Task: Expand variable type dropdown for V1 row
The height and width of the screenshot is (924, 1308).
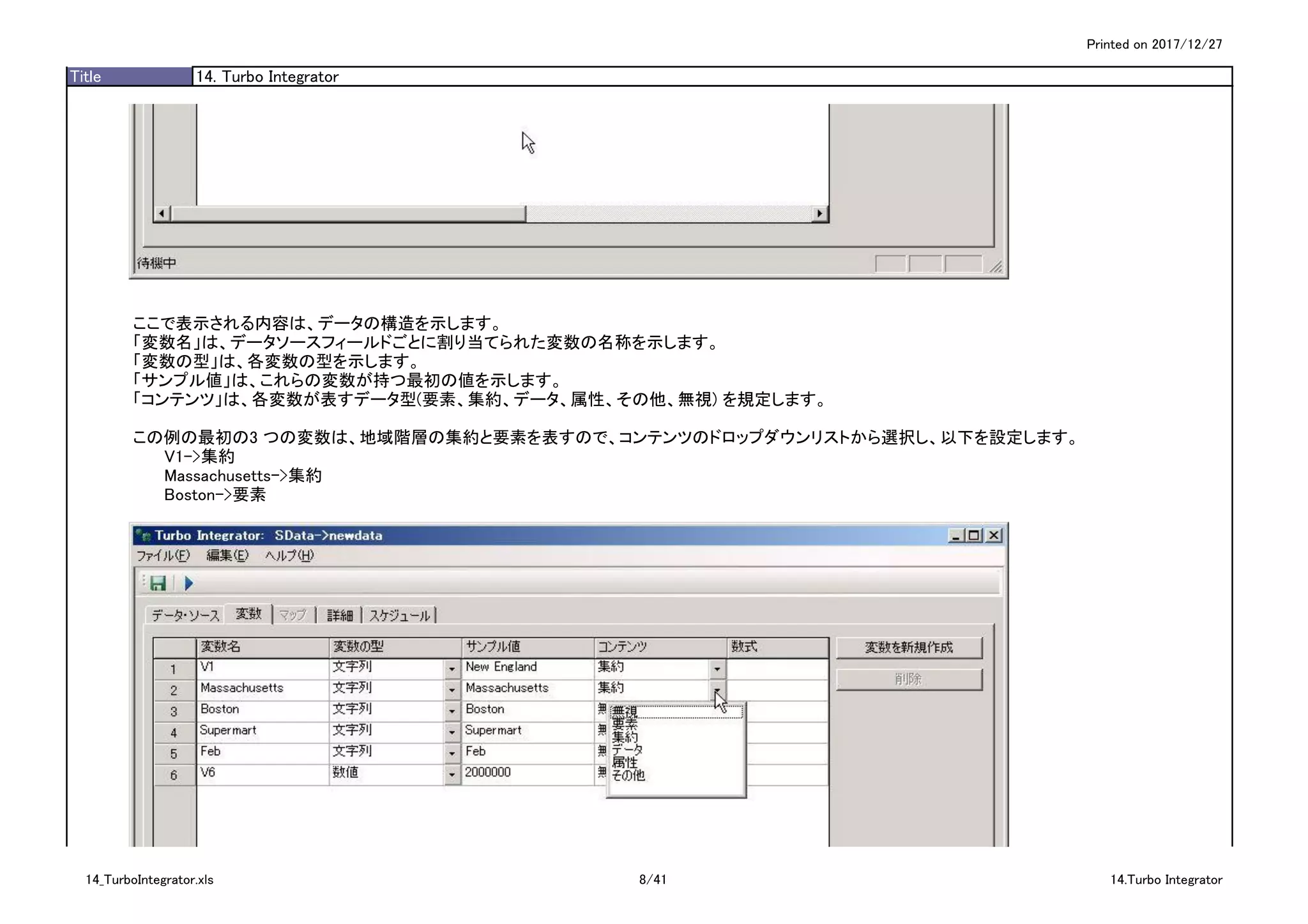Action: click(x=452, y=669)
